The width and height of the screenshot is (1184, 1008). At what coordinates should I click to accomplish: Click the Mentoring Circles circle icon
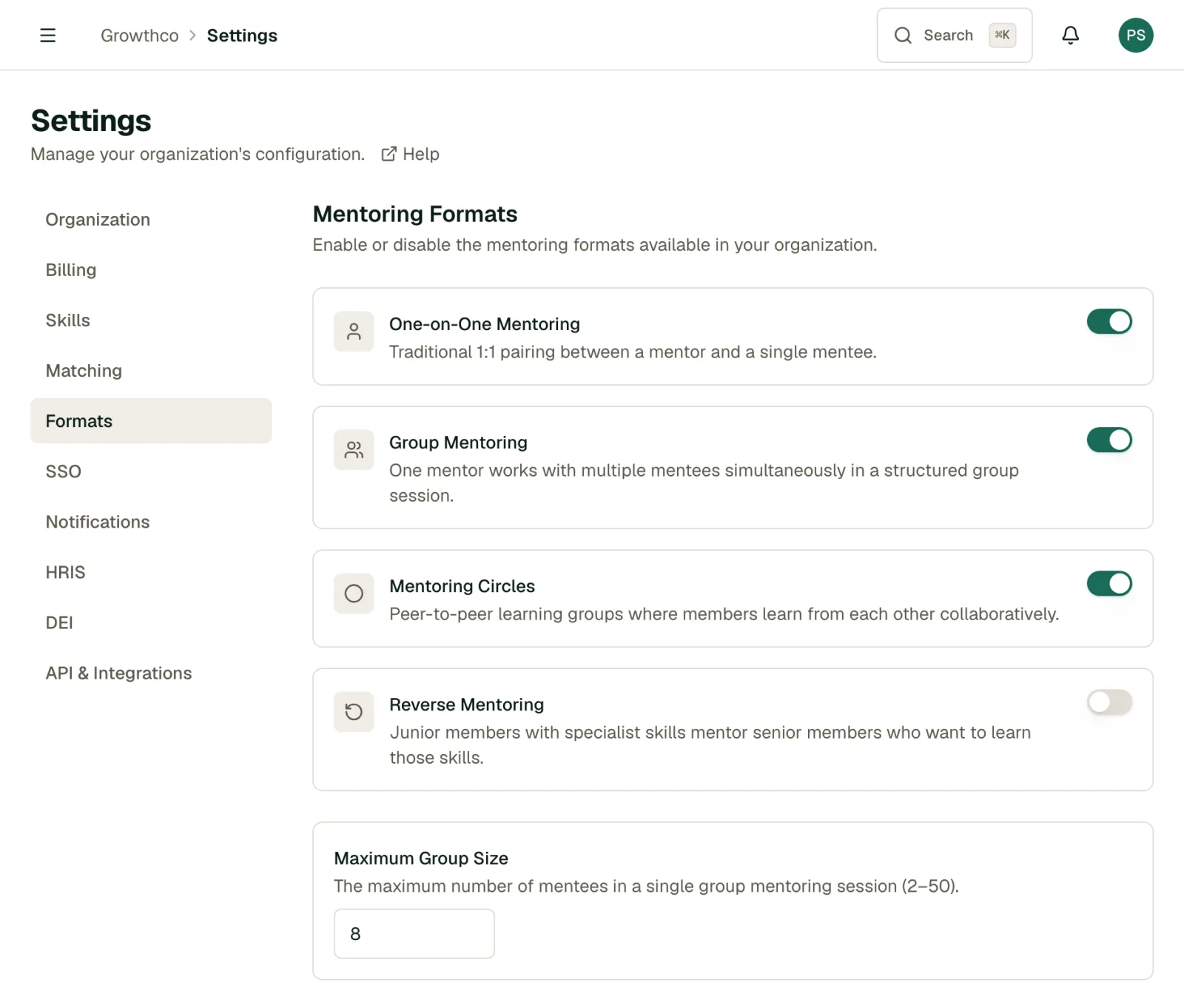[354, 594]
